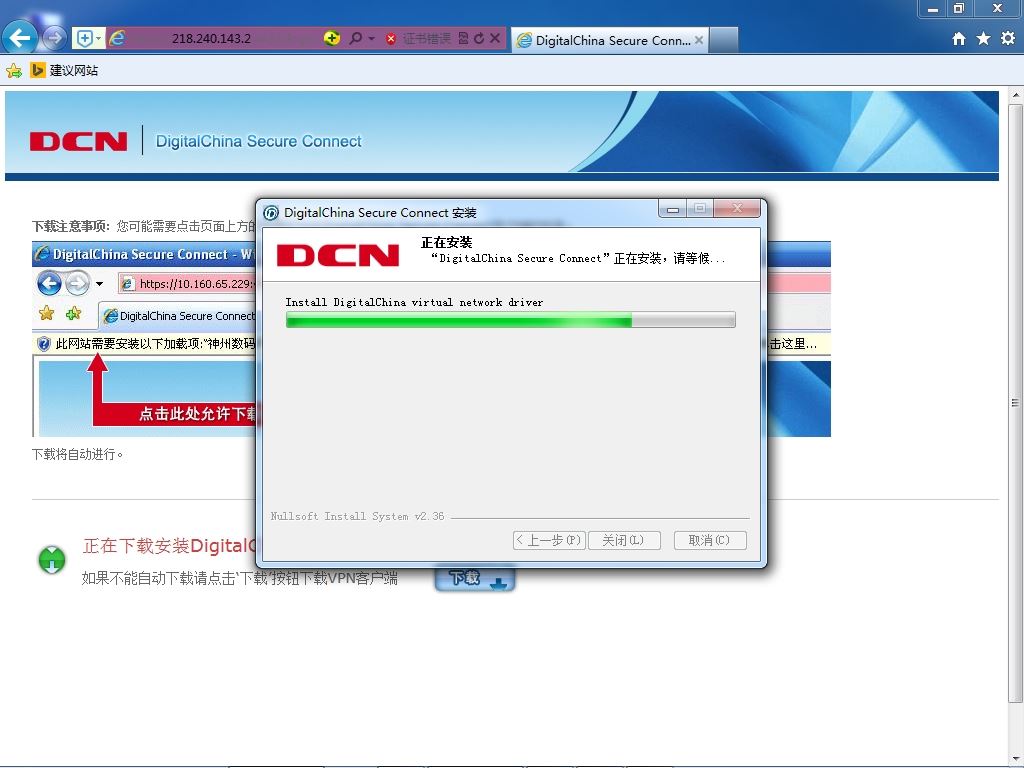
Task: Open the blue plus shield toolbar icon
Action: pyautogui.click(x=84, y=39)
